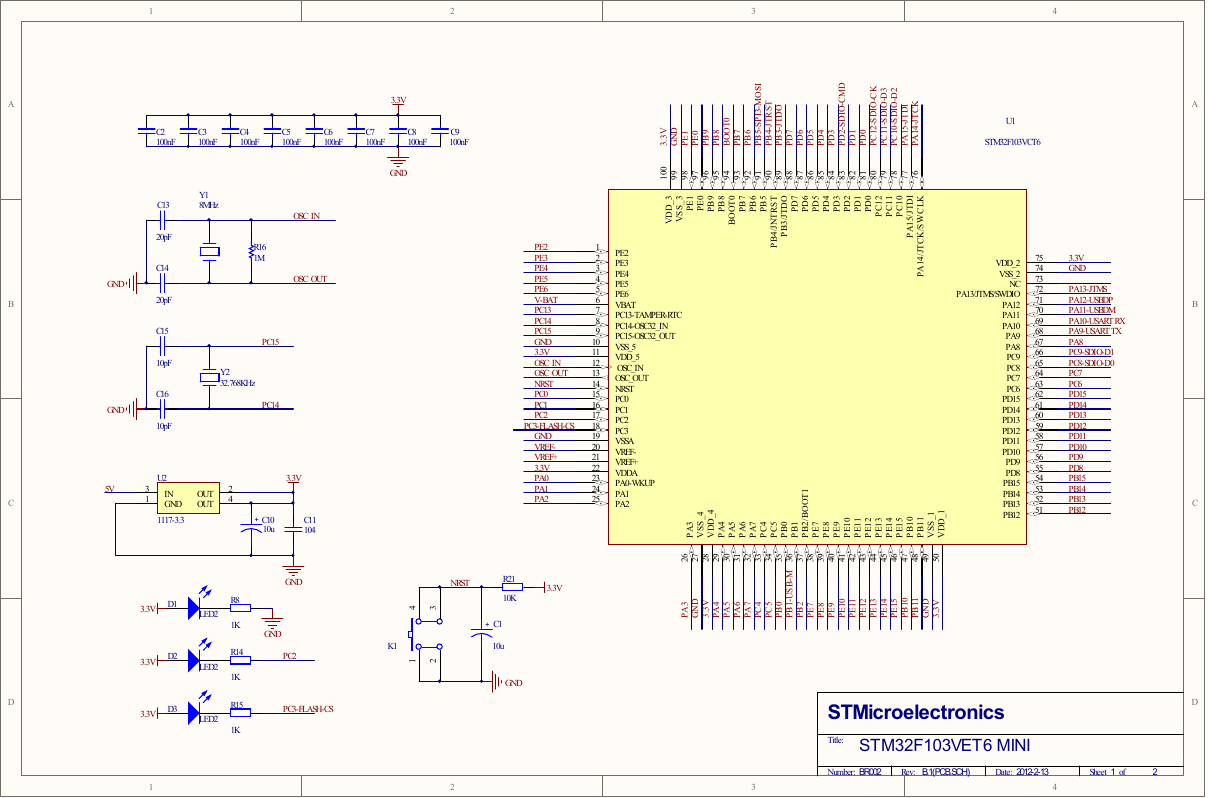
Task: Select resistor R21 10K symbol
Action: [x=511, y=587]
